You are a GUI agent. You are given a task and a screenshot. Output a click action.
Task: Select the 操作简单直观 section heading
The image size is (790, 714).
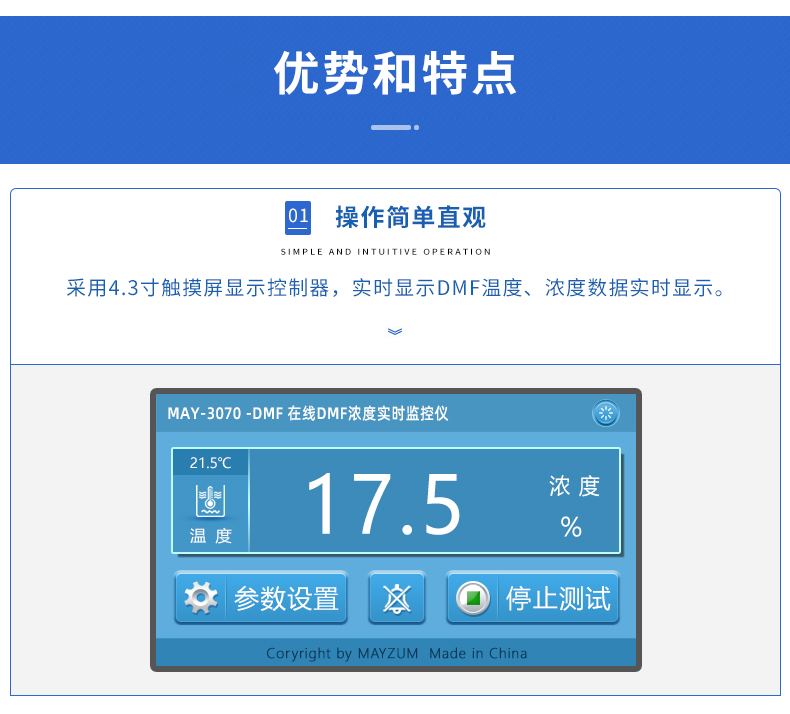tap(410, 217)
